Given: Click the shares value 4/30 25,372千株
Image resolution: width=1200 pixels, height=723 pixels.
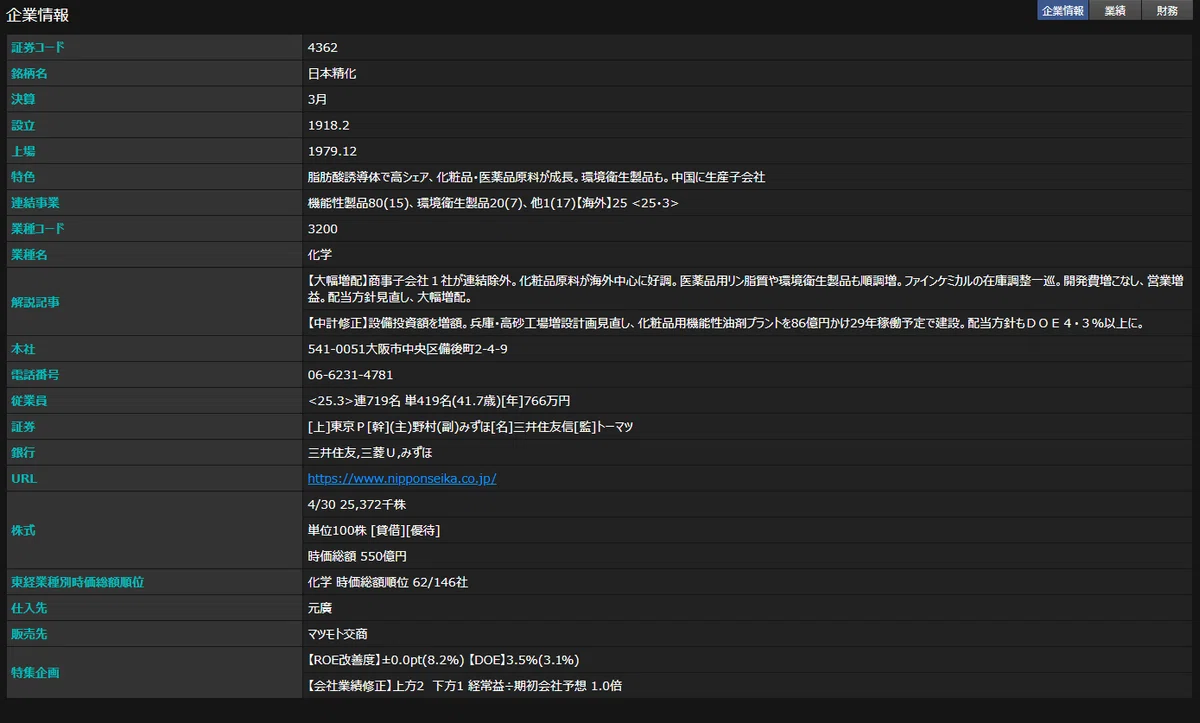Looking at the screenshot, I should pos(357,504).
